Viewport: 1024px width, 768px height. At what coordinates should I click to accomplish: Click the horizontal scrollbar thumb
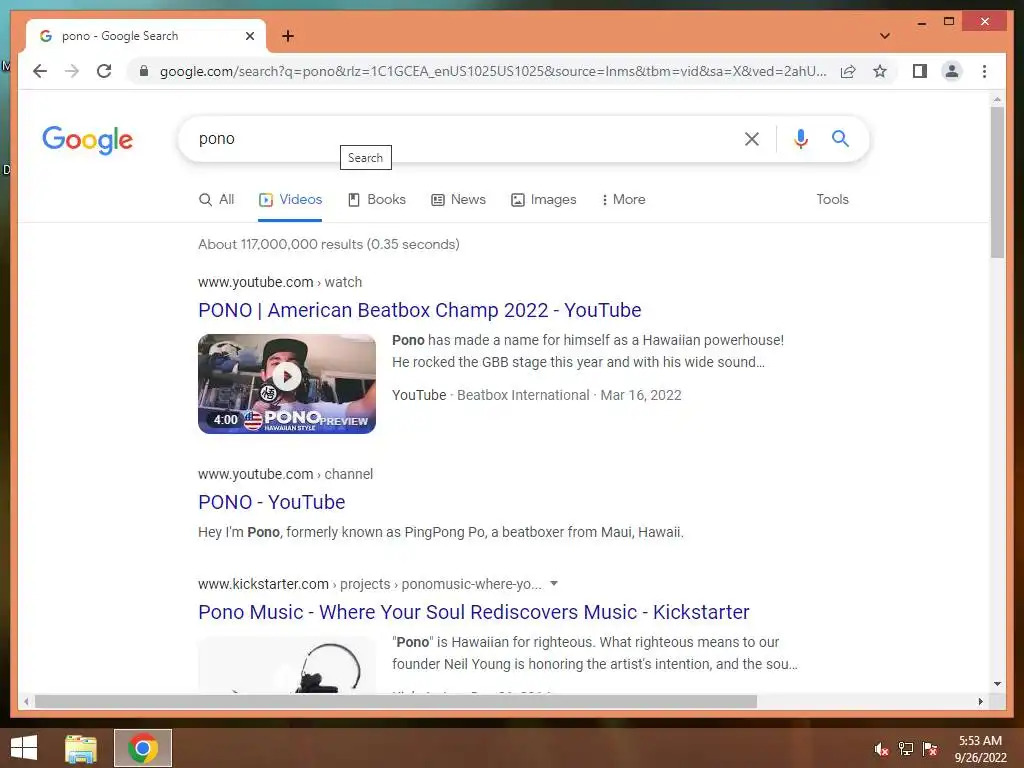tap(396, 701)
